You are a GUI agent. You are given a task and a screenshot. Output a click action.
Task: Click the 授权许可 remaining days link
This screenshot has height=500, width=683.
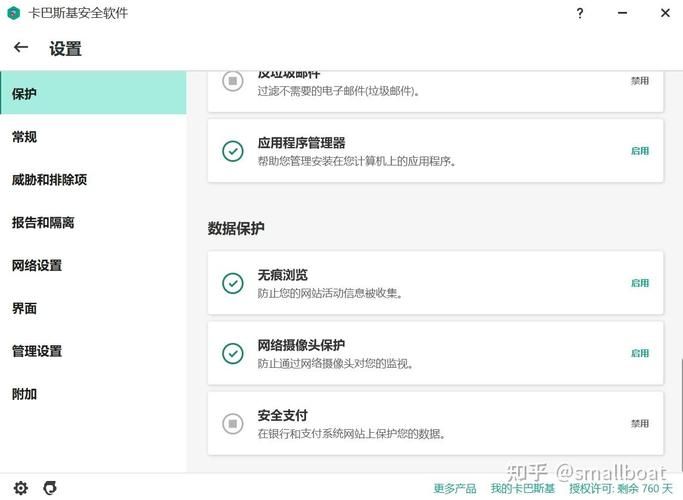point(621,488)
